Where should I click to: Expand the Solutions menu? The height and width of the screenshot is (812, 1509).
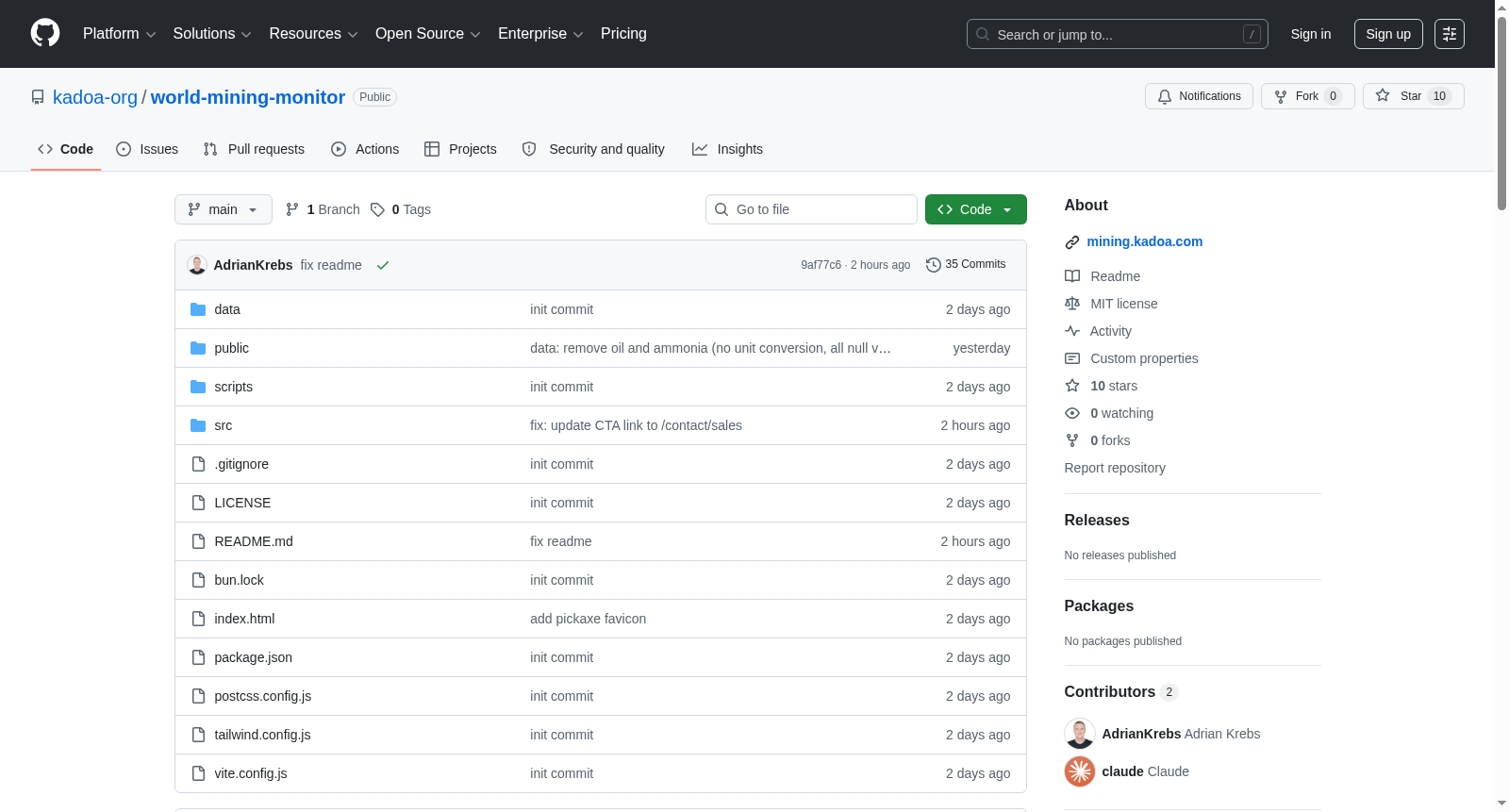(x=212, y=34)
